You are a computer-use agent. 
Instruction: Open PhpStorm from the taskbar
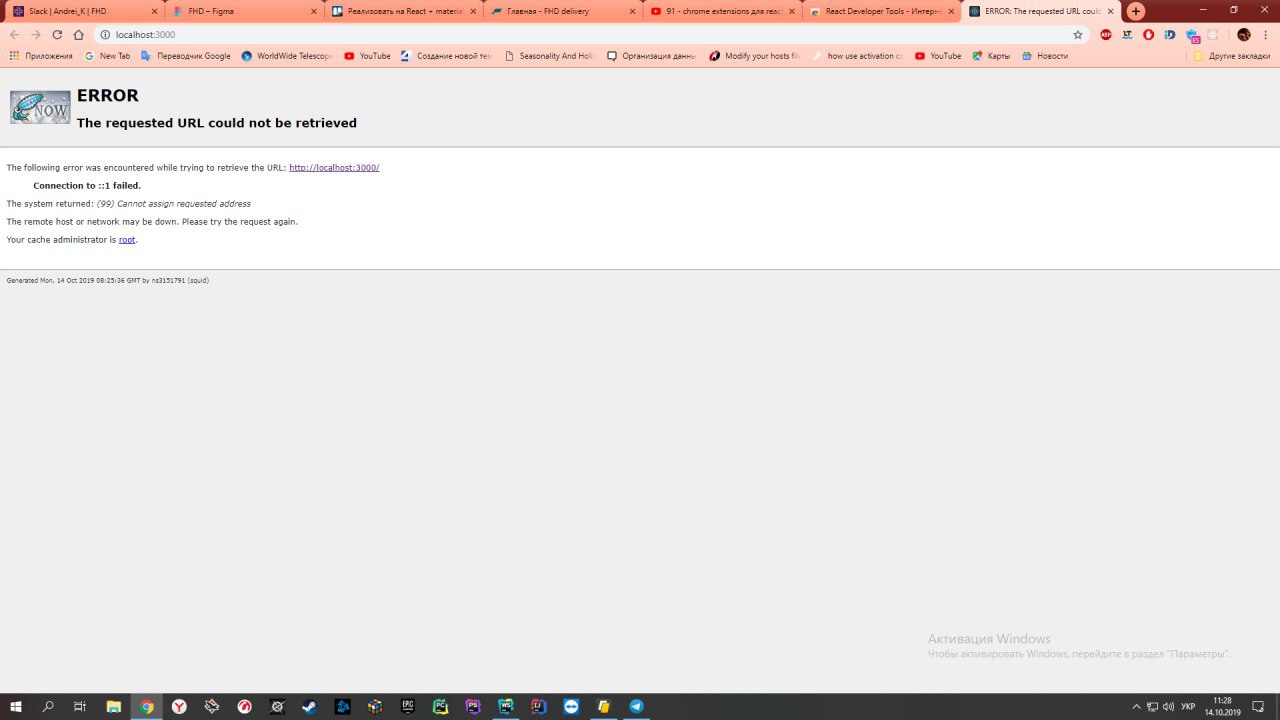tap(473, 706)
